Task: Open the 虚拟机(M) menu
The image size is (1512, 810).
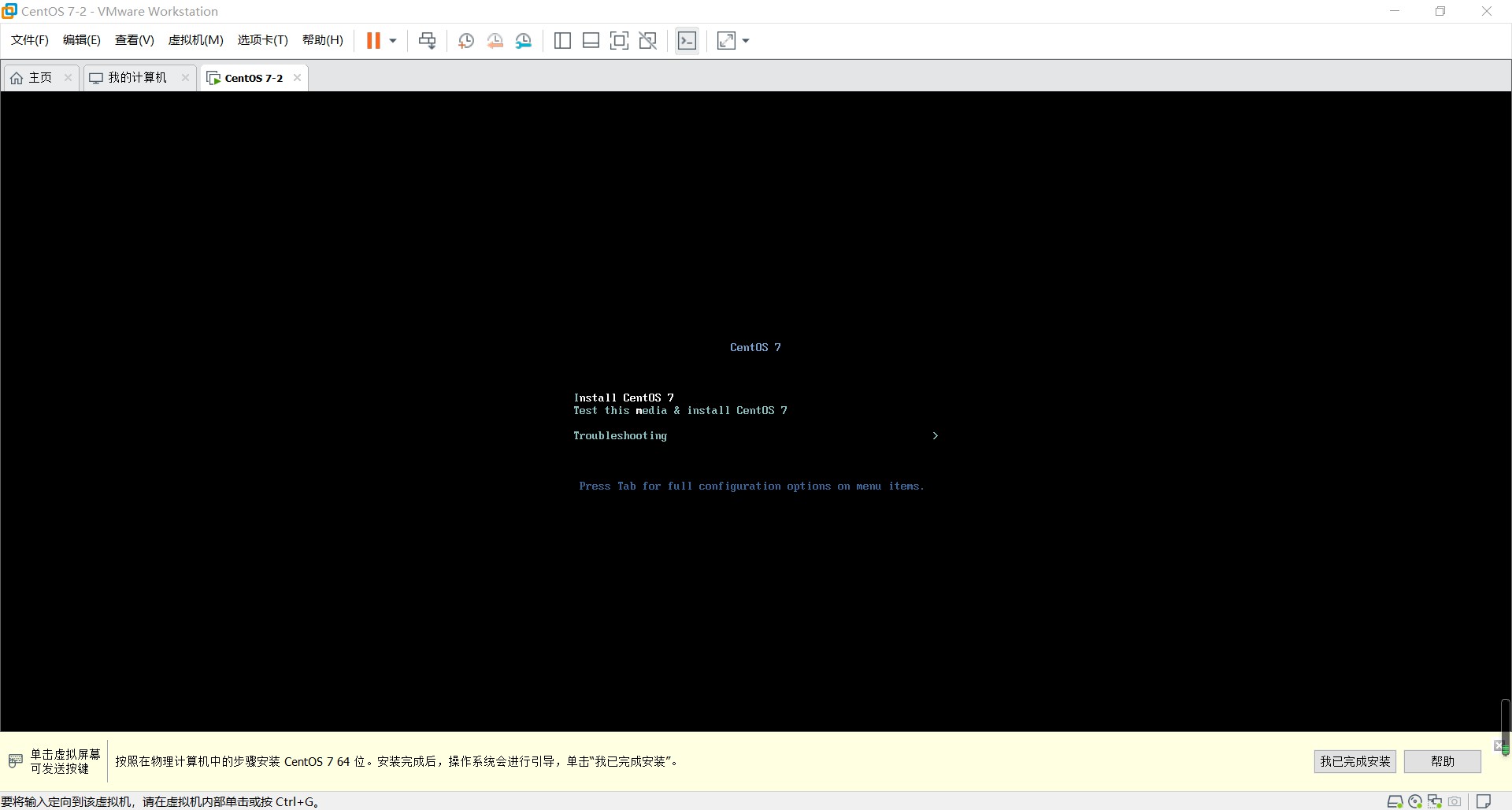Action: 196,40
